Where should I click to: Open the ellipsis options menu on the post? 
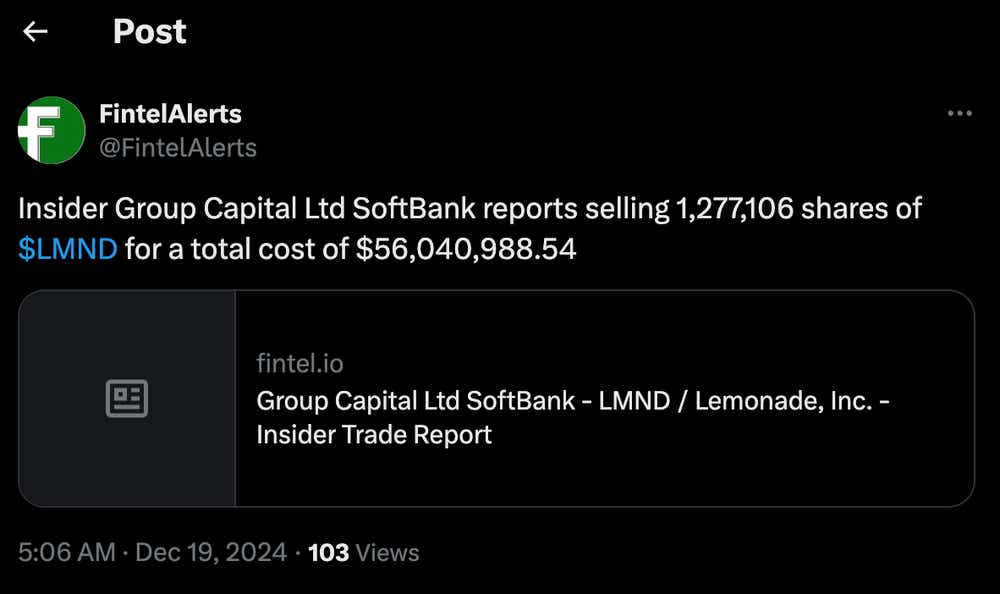pyautogui.click(x=960, y=113)
